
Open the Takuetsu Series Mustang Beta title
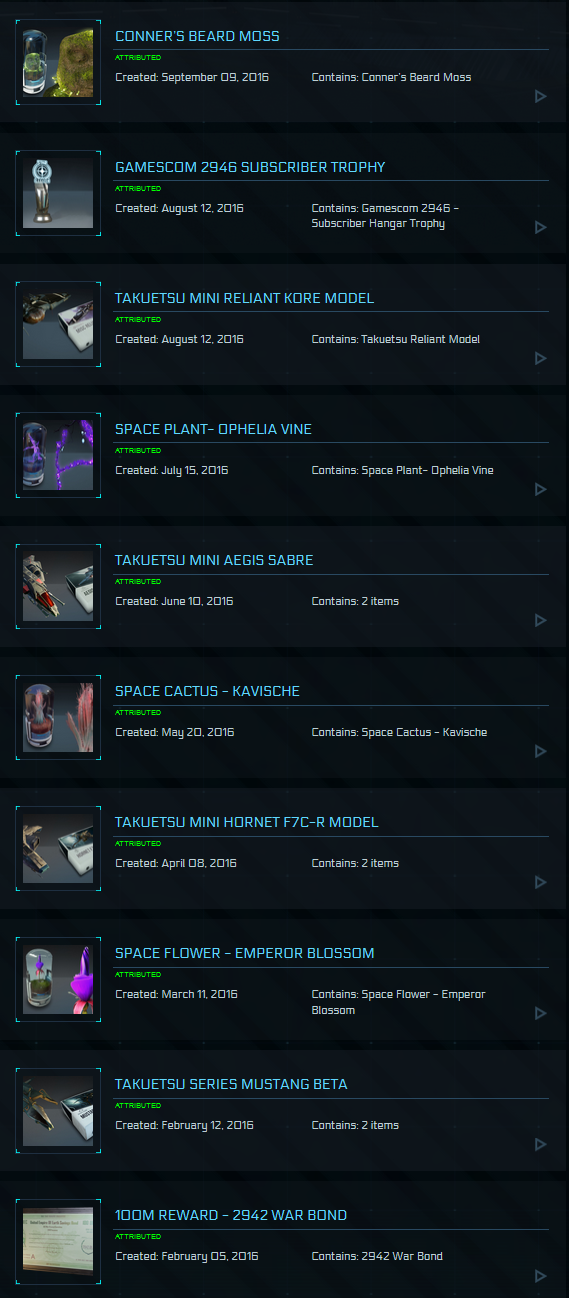pyautogui.click(x=231, y=1084)
